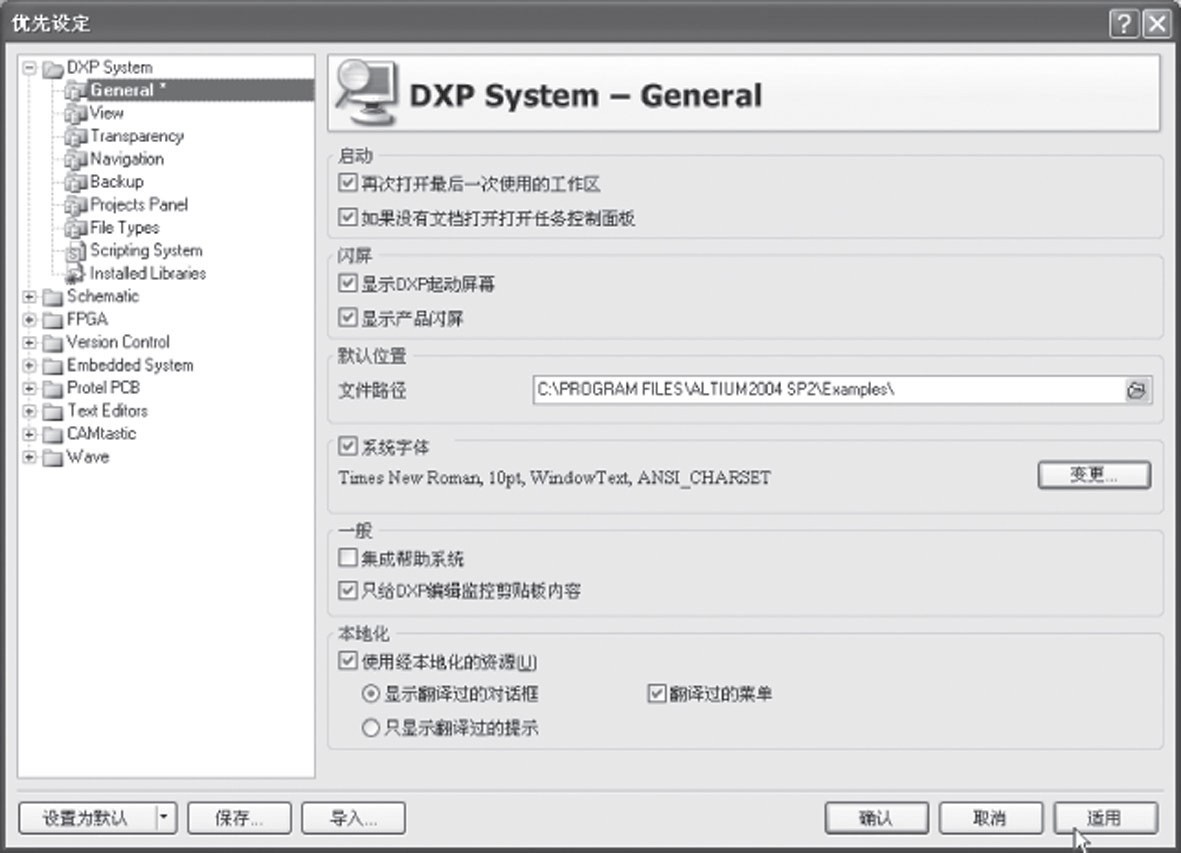Toggle 翻译过的菜单 checkbox
1181x853 pixels.
coord(657,693)
